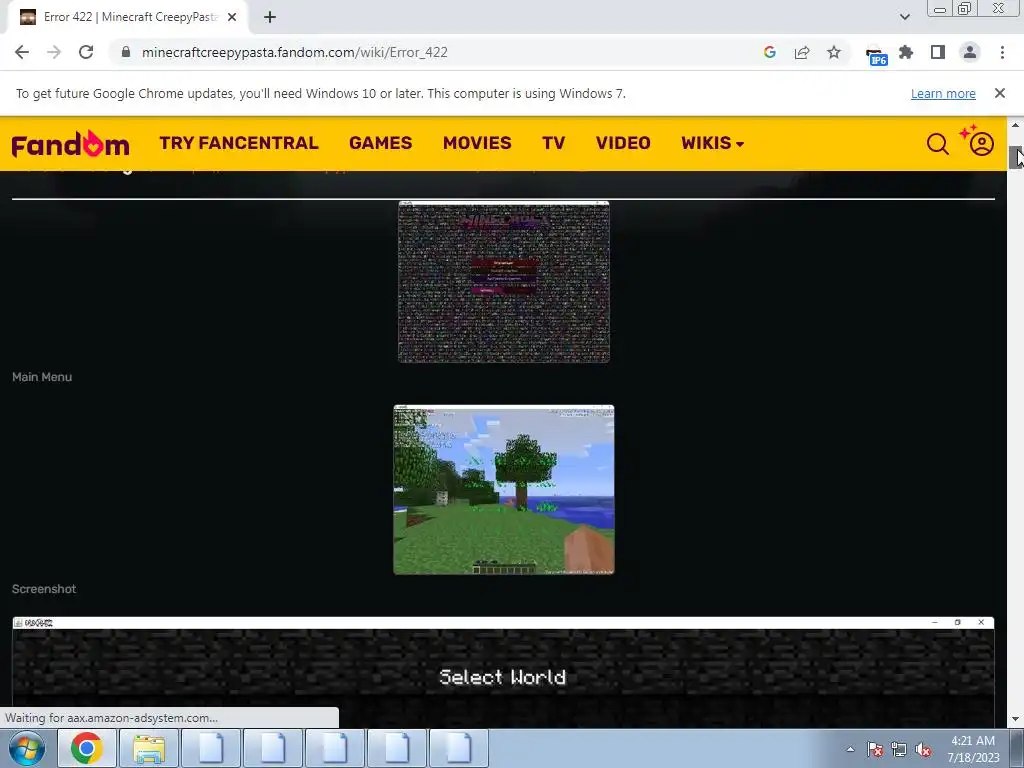Click the Learn more link
The width and height of the screenshot is (1024, 768).
point(943,93)
